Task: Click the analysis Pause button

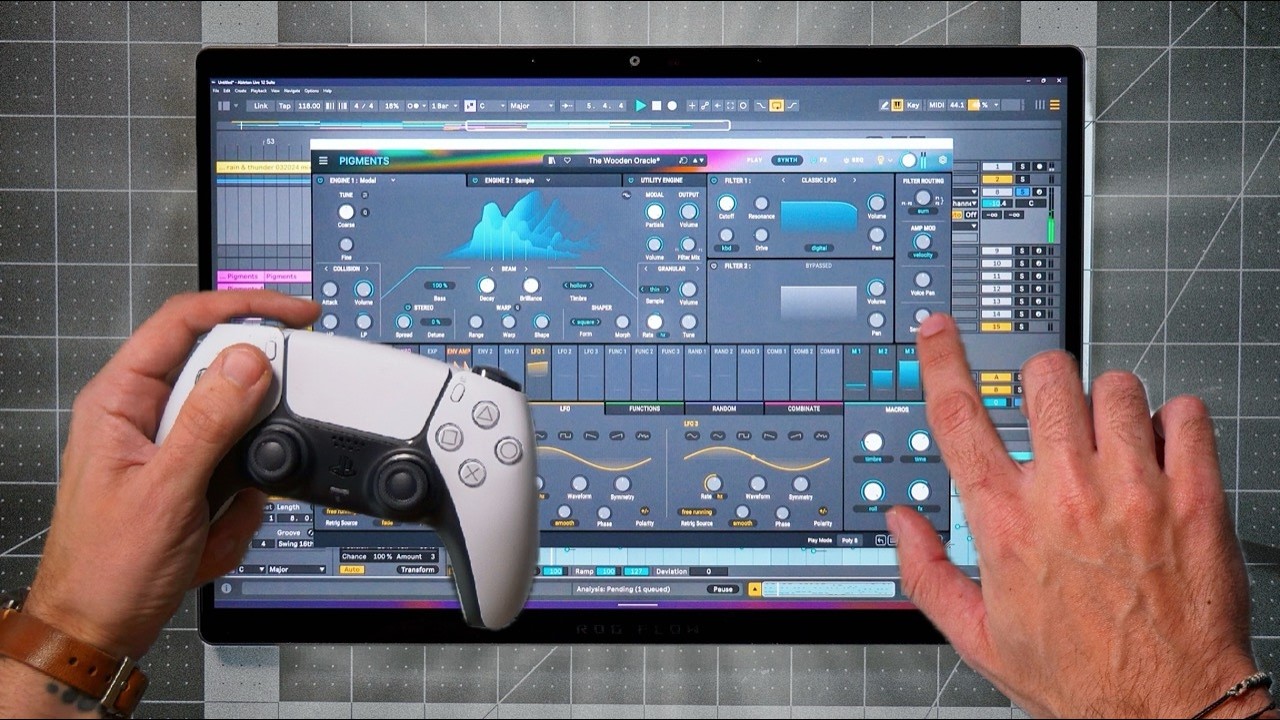Action: pyautogui.click(x=722, y=589)
